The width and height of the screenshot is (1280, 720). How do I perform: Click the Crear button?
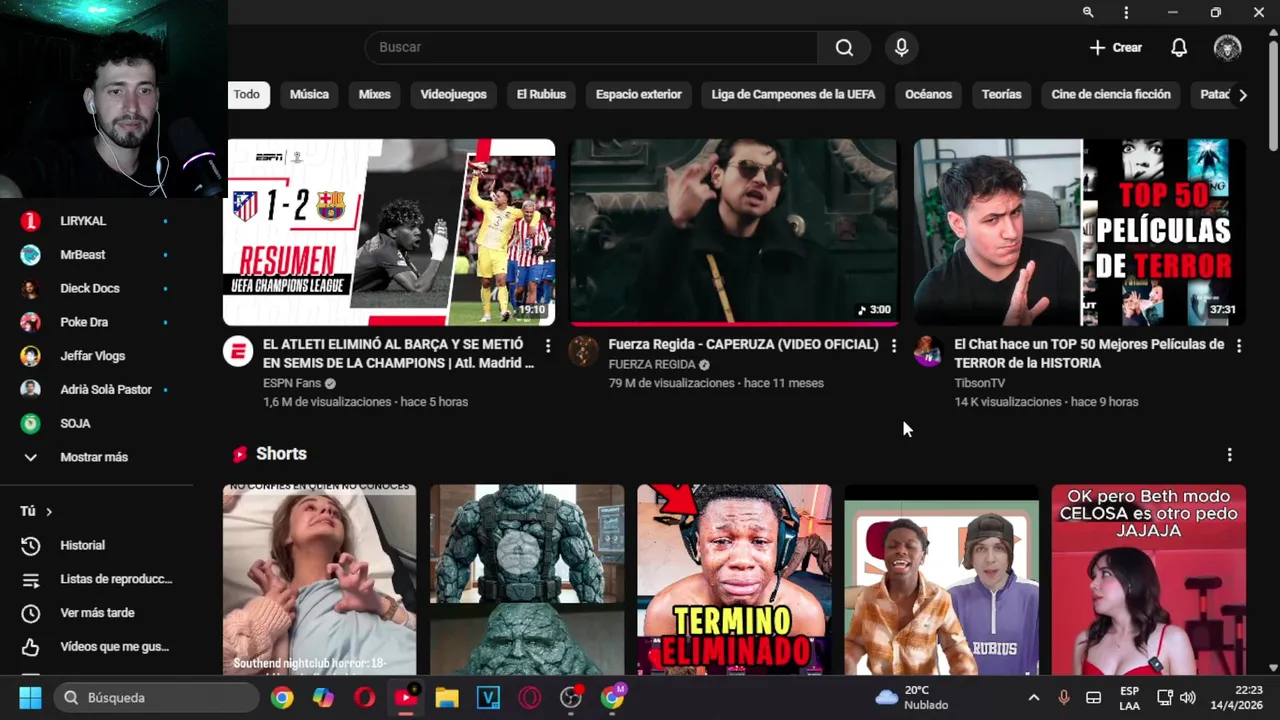point(1116,47)
